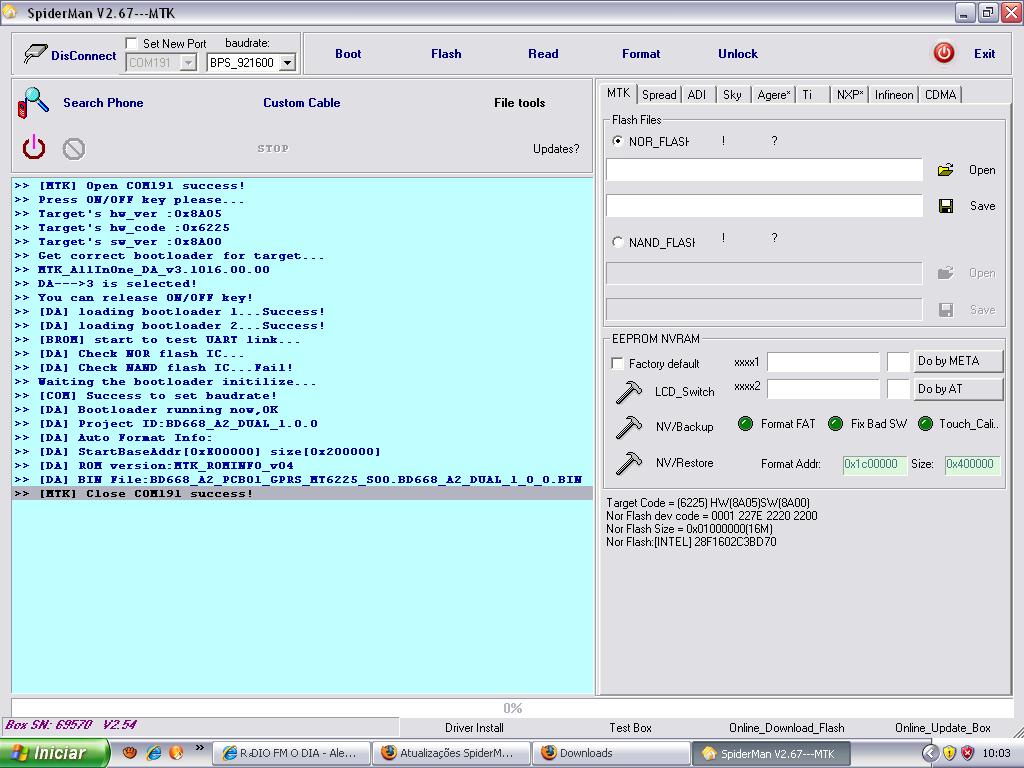Open the baudrate BPS_921600 dropdown
This screenshot has height=768, width=1024.
(x=287, y=63)
